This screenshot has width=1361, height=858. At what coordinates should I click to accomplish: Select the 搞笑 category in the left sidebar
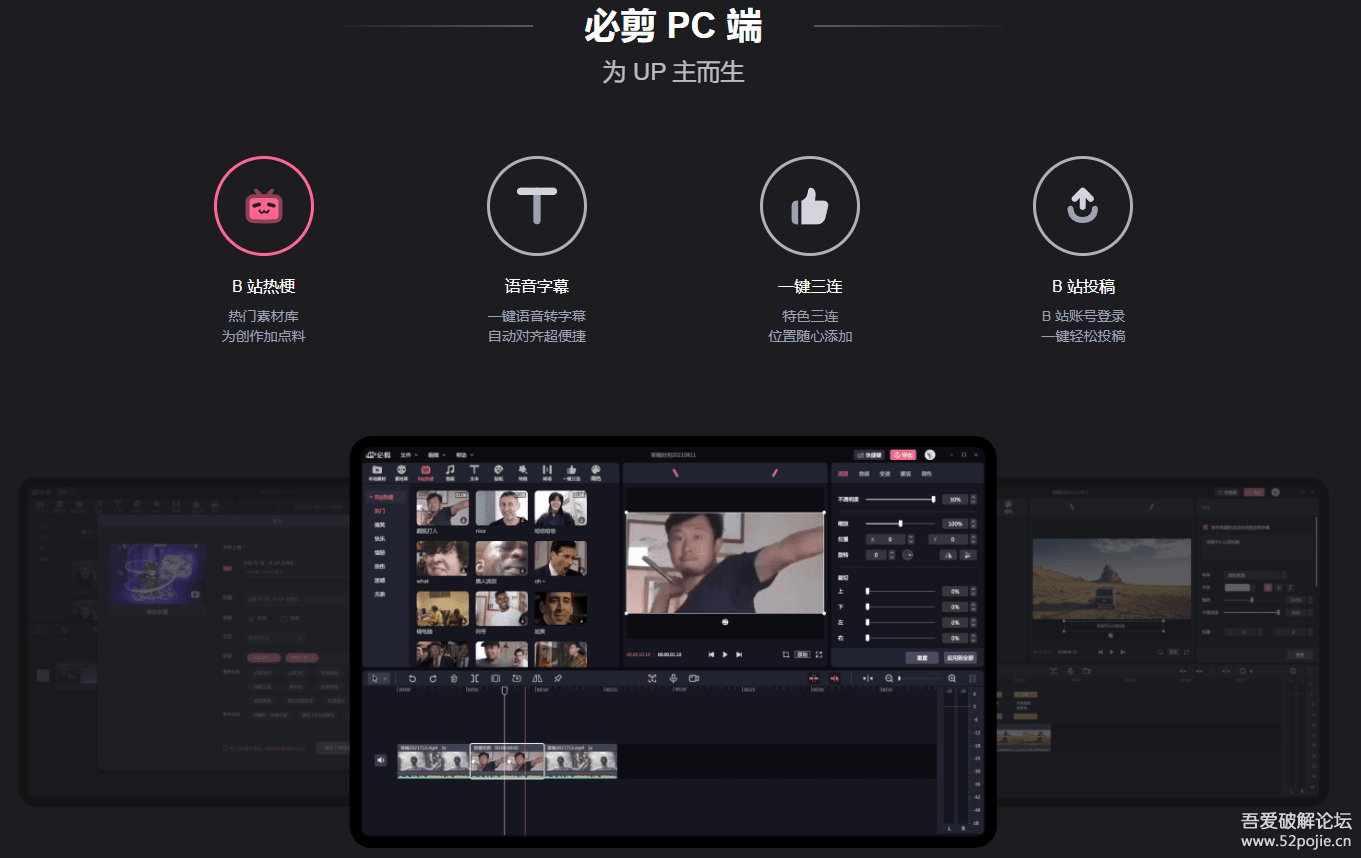pyautogui.click(x=380, y=524)
